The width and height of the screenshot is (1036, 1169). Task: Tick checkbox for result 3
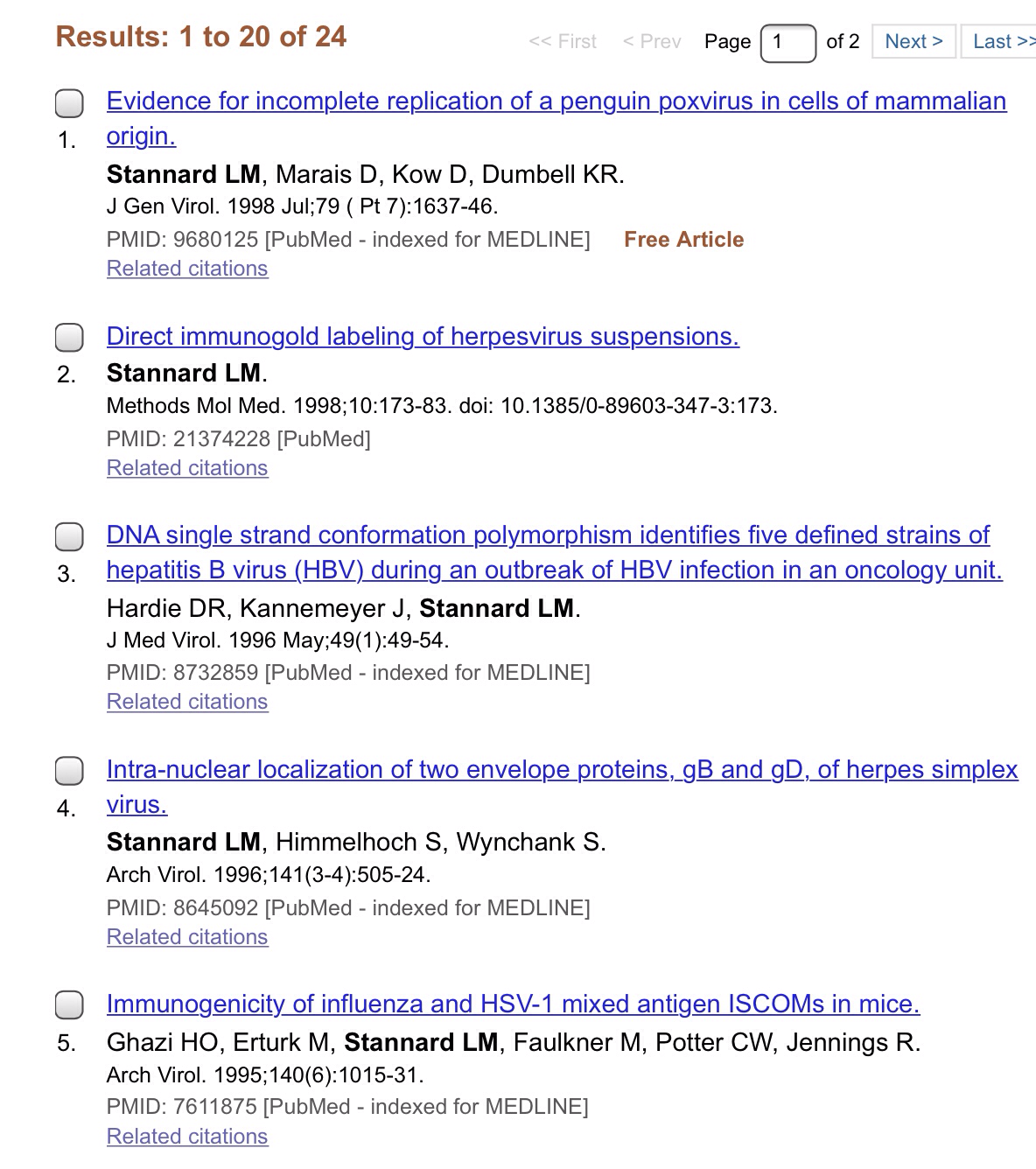[69, 536]
